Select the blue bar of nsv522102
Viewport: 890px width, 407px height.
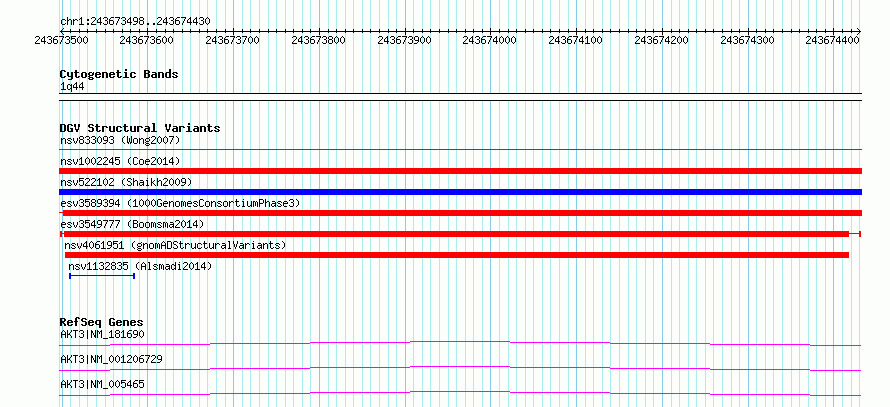click(461, 192)
